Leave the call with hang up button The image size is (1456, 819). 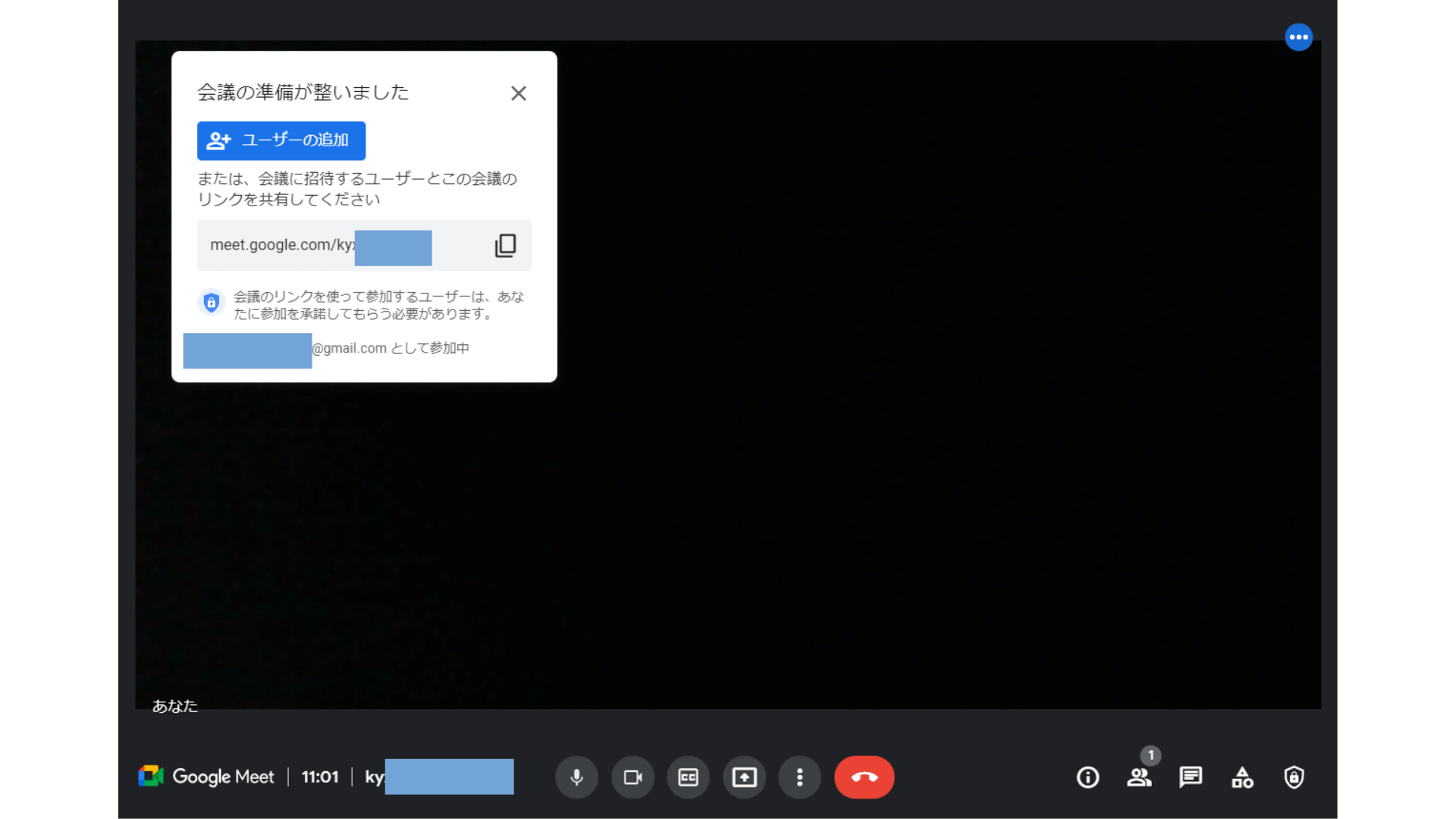tap(864, 777)
